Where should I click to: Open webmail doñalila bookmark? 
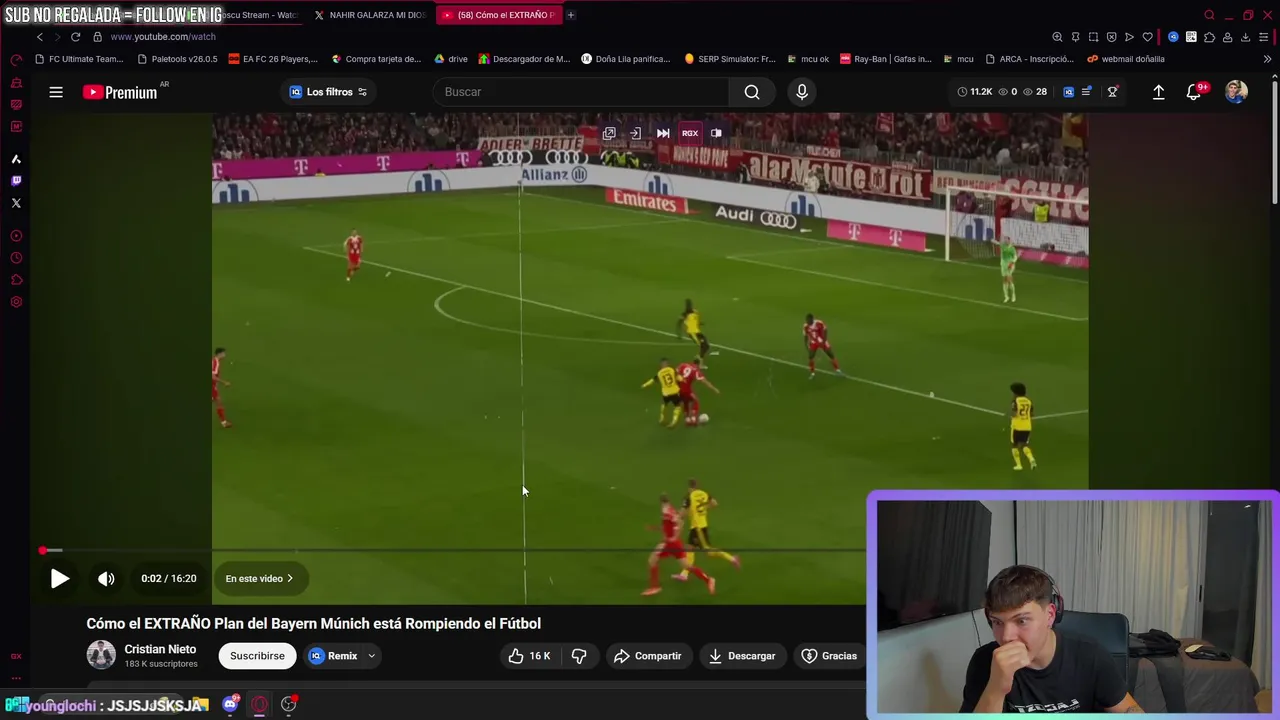click(1126, 59)
